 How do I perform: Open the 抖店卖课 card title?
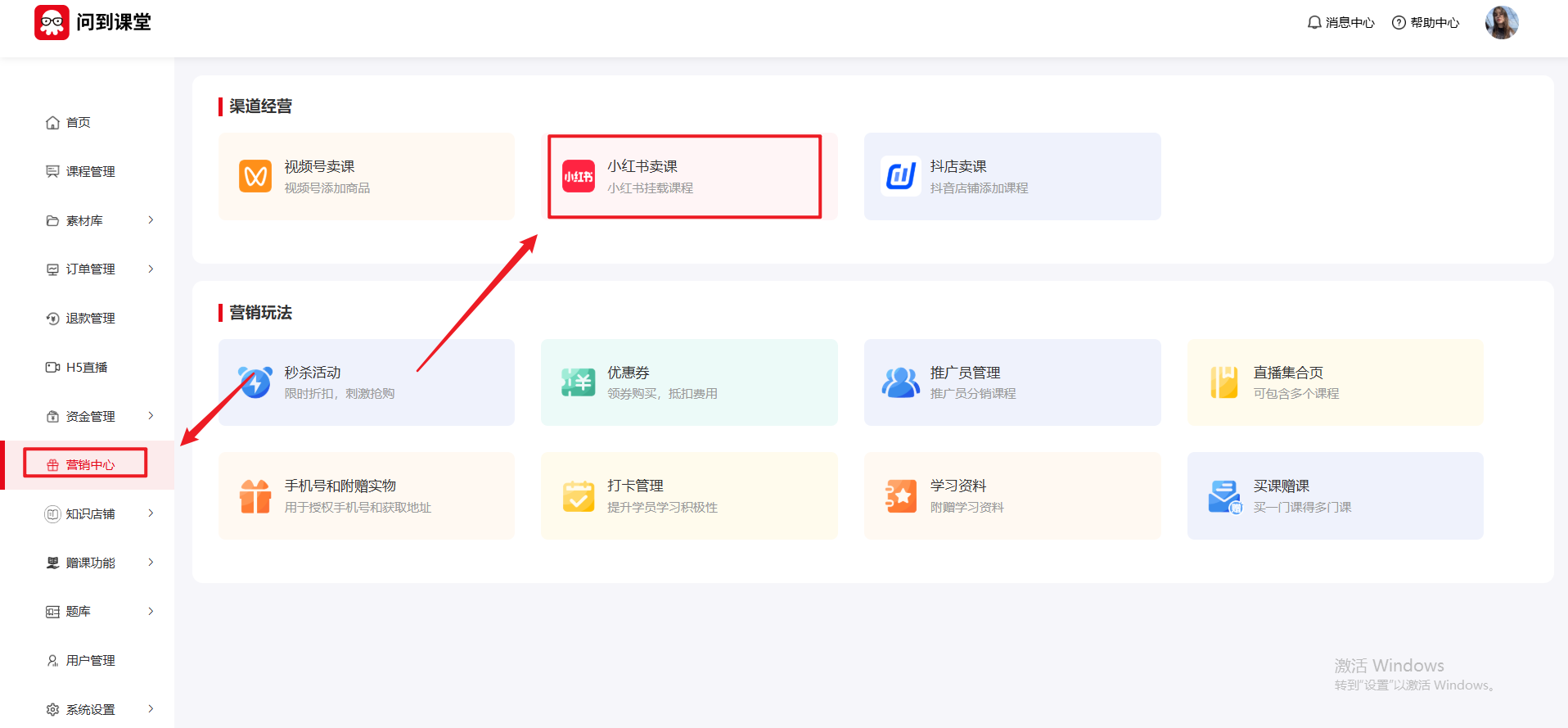point(958,166)
